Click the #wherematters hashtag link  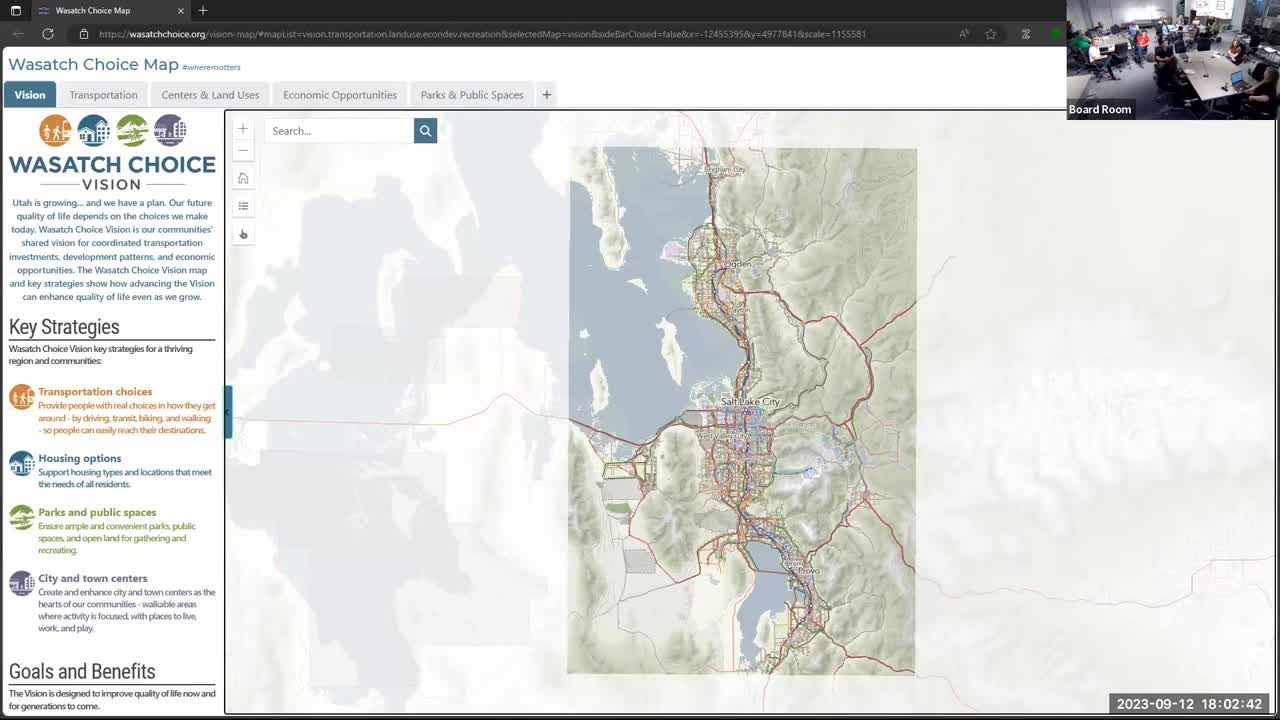[x=211, y=67]
